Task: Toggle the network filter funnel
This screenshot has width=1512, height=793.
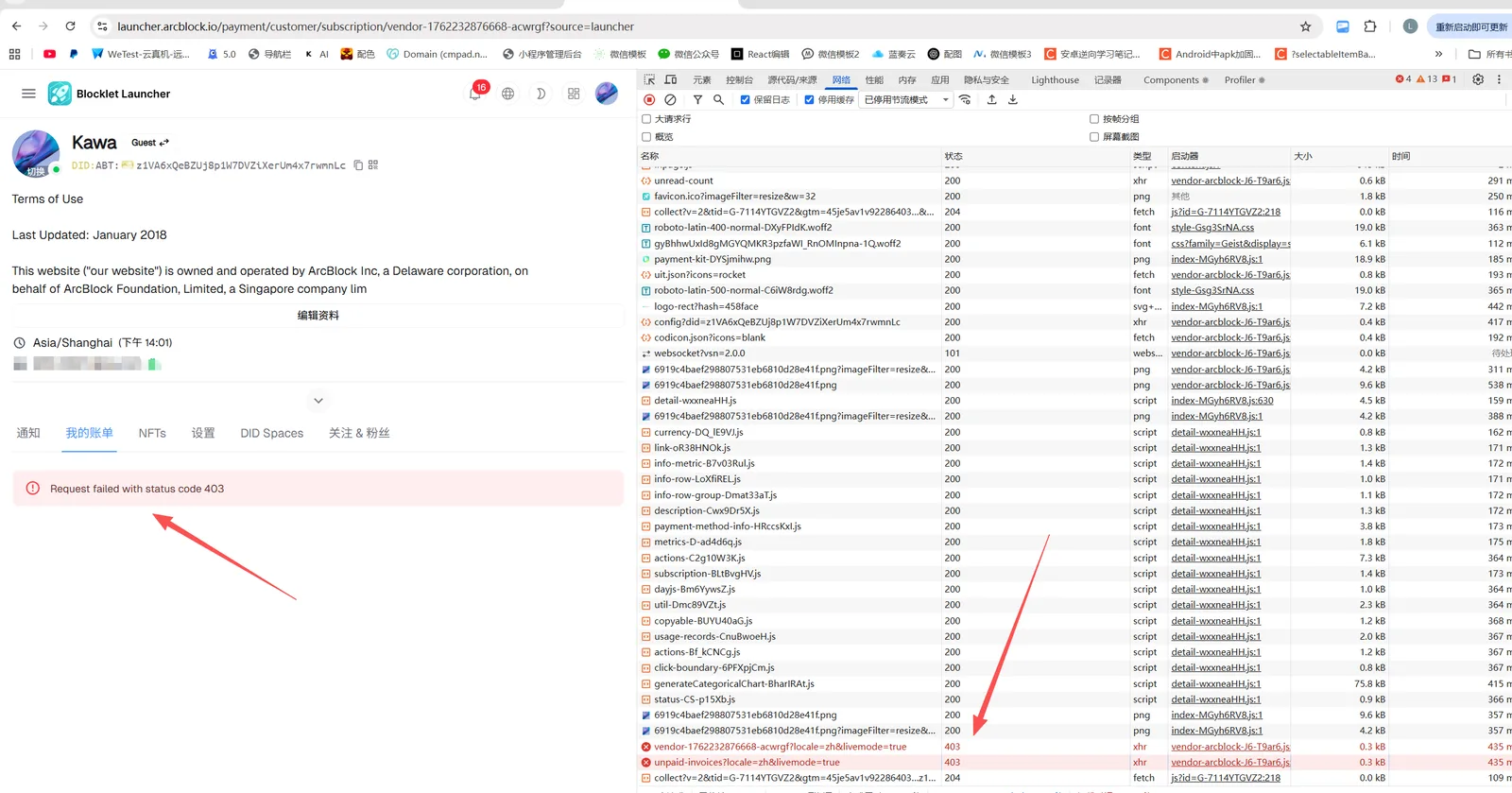Action: [697, 99]
